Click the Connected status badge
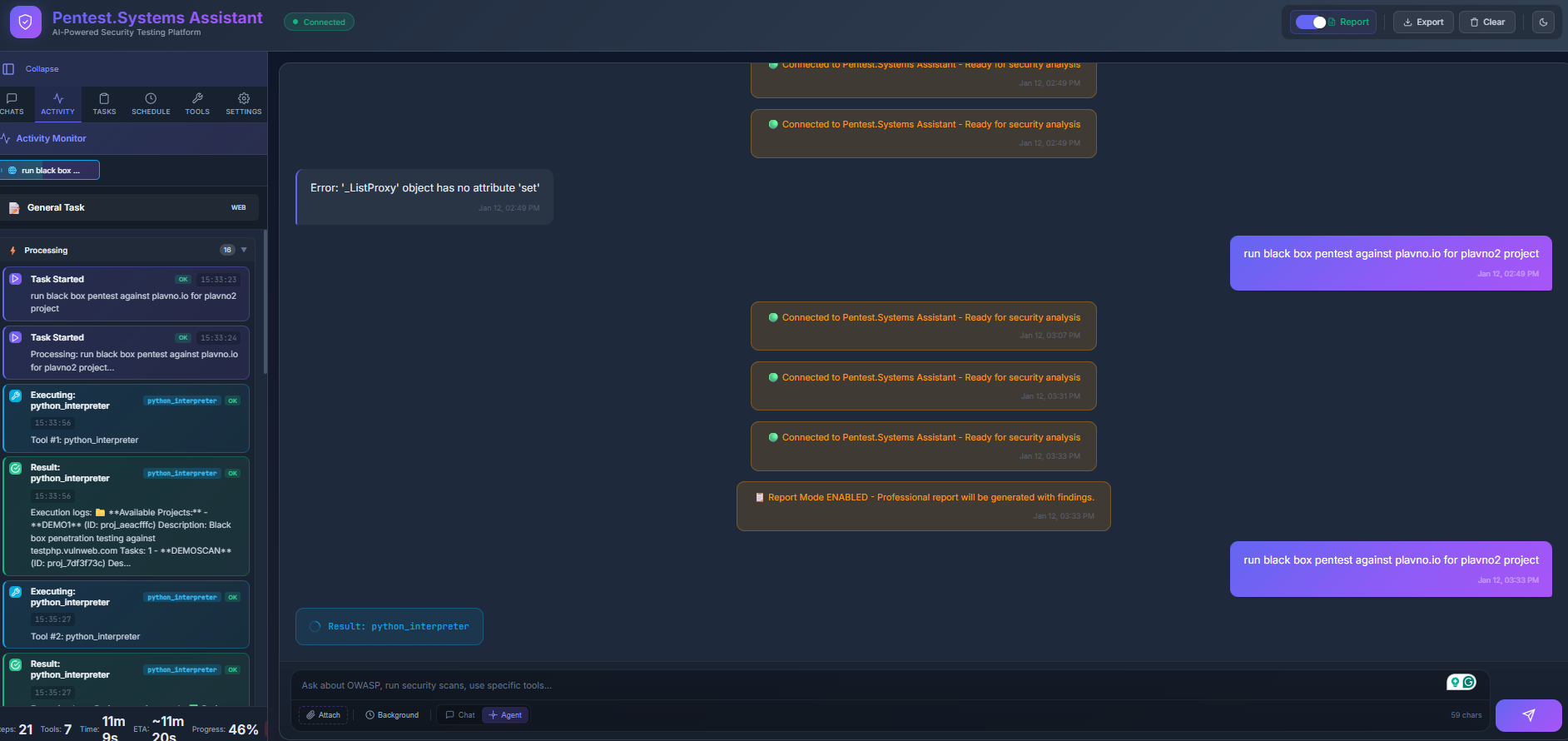The image size is (1568, 741). pos(319,22)
